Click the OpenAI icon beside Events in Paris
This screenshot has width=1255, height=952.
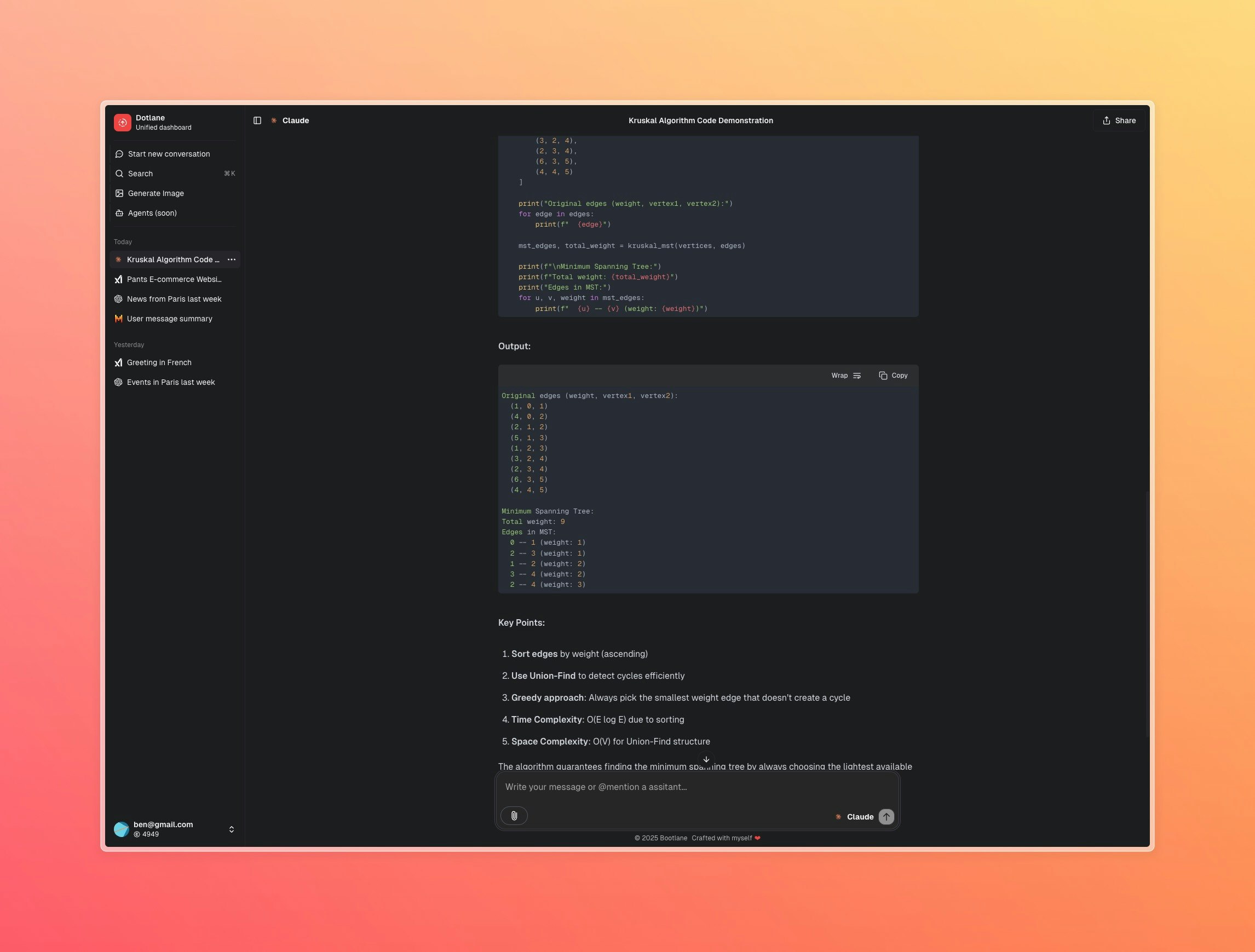click(118, 383)
